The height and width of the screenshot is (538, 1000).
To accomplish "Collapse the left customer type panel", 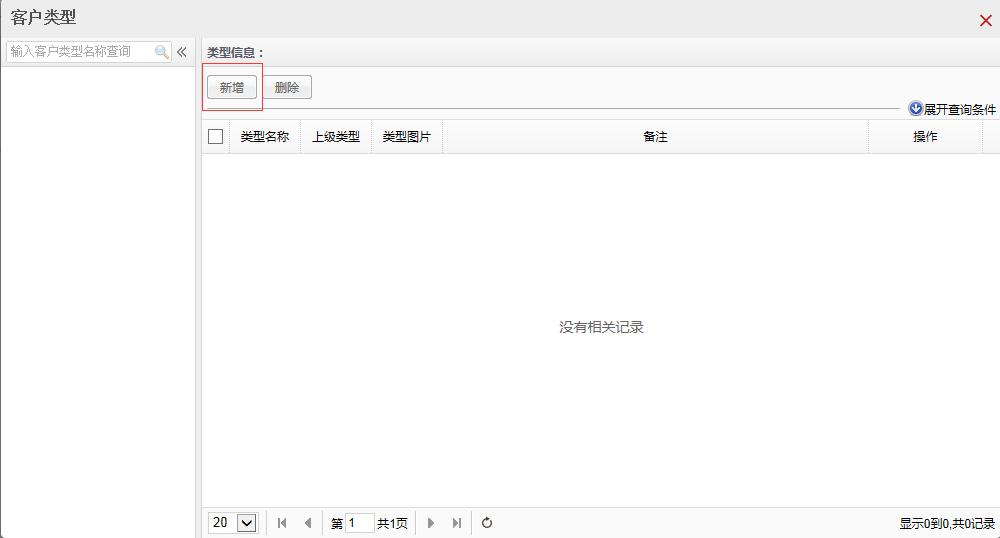I will tap(182, 52).
